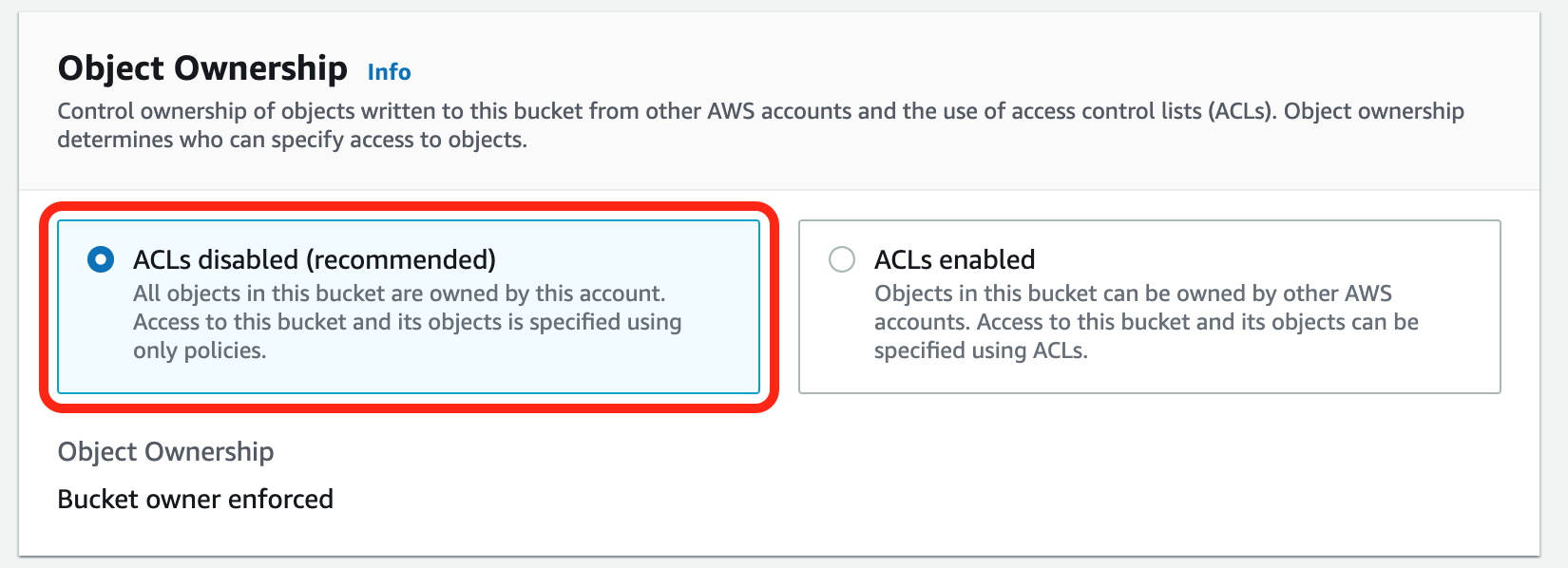Click the large Object Ownership panel heading
Screen dimensions: 1568x568
[x=202, y=68]
